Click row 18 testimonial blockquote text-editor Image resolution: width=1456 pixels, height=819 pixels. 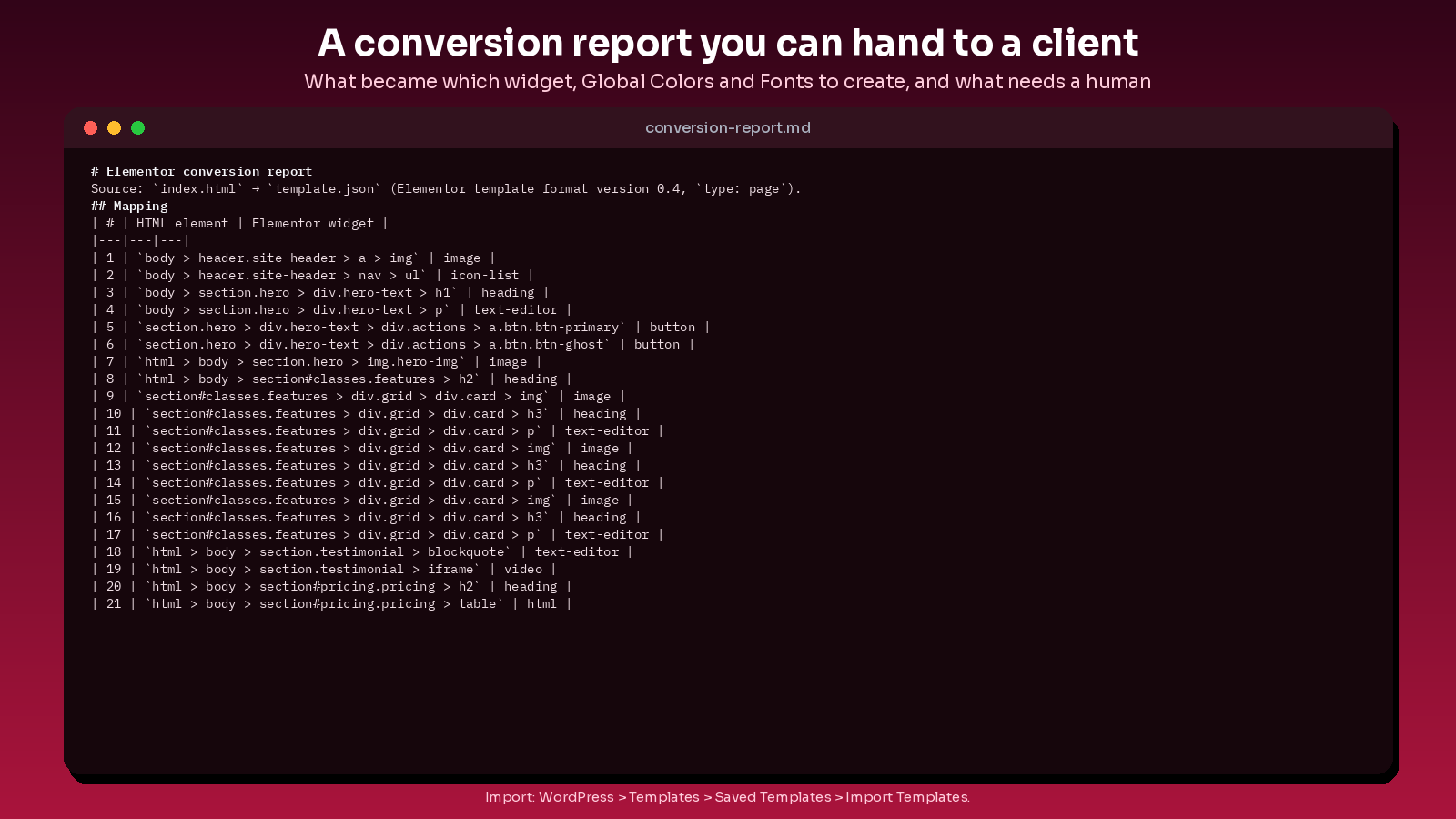point(362,551)
